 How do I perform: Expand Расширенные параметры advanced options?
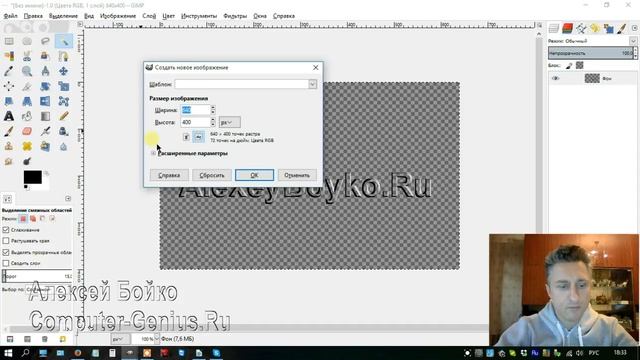pyautogui.click(x=153, y=153)
